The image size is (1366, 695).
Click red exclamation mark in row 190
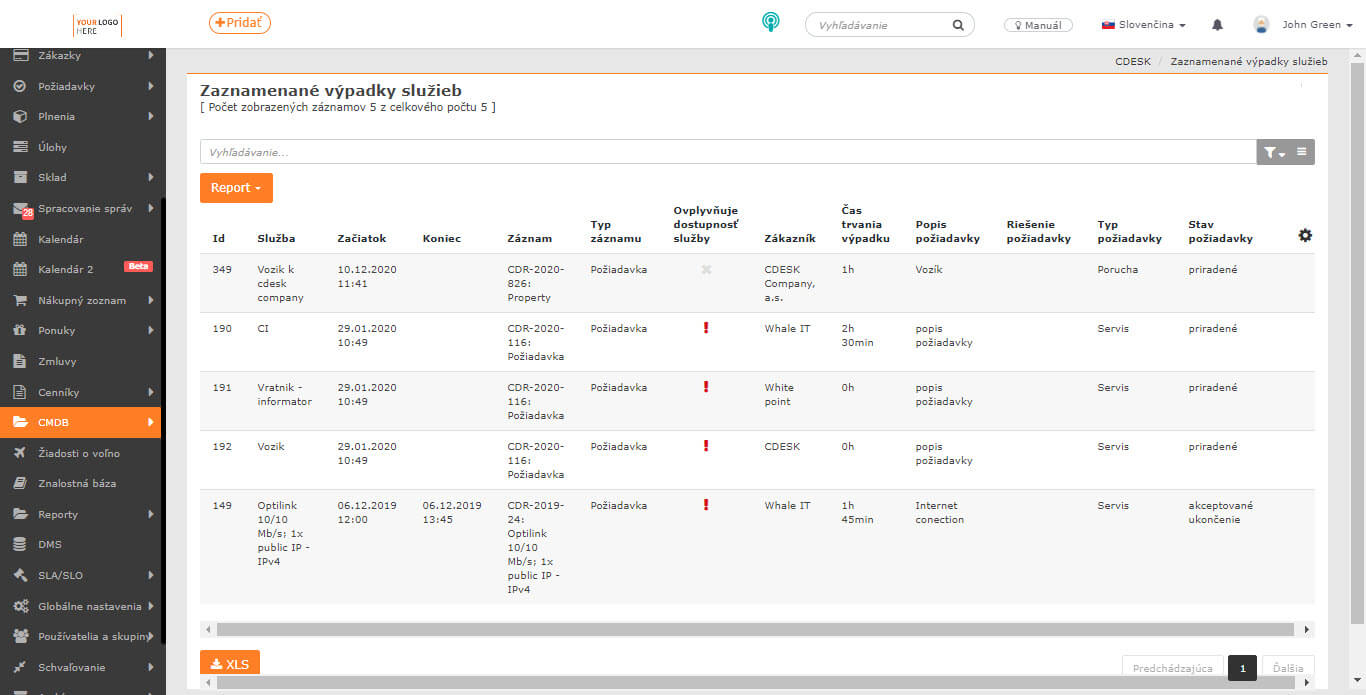(706, 328)
